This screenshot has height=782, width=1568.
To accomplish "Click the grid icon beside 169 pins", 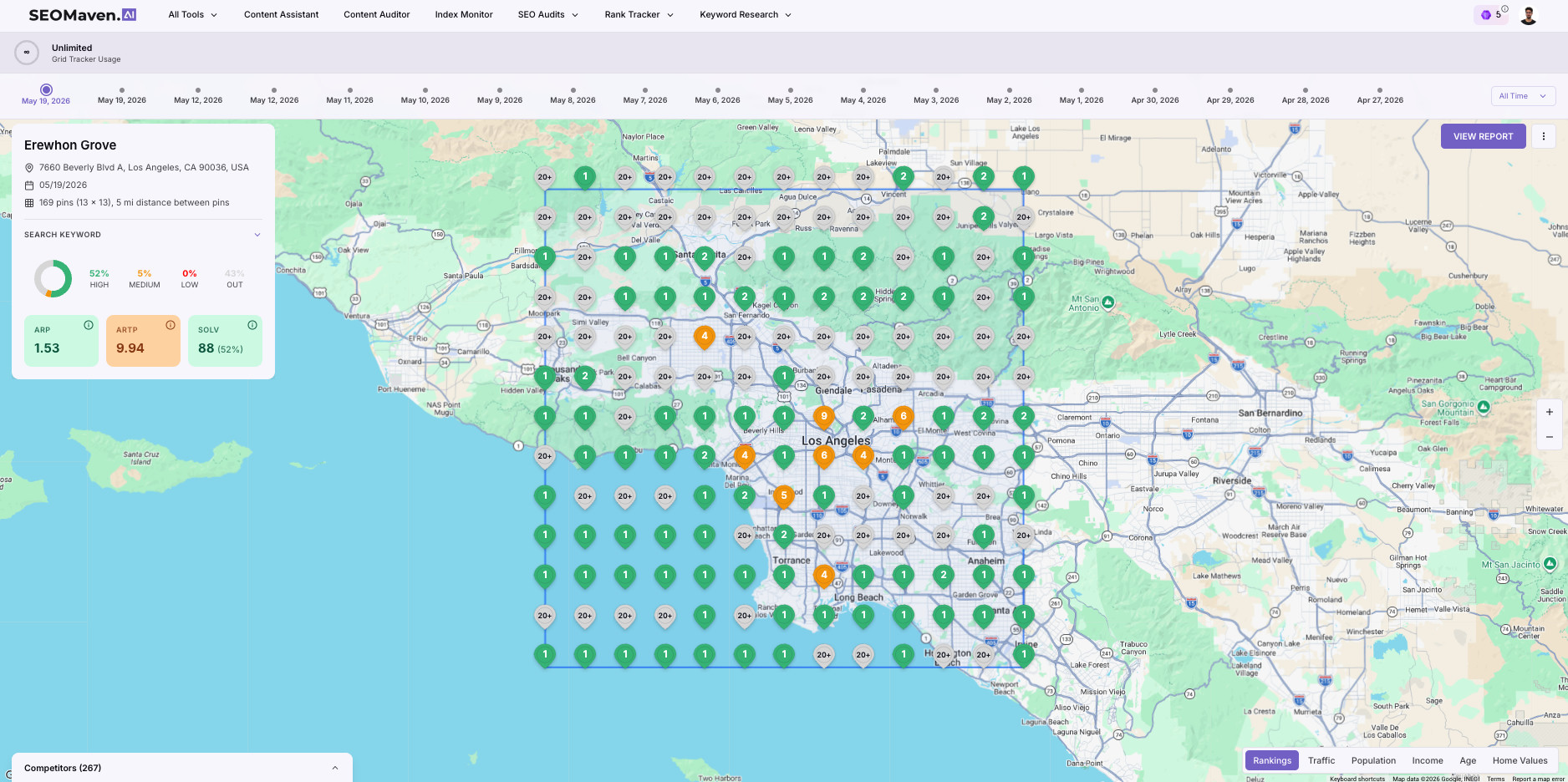I will click(29, 203).
